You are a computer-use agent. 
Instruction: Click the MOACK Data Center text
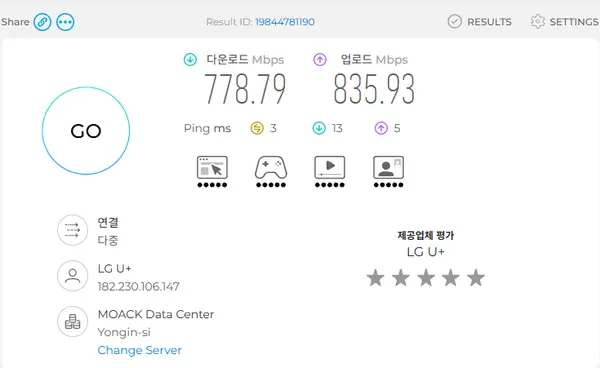pyautogui.click(x=156, y=314)
